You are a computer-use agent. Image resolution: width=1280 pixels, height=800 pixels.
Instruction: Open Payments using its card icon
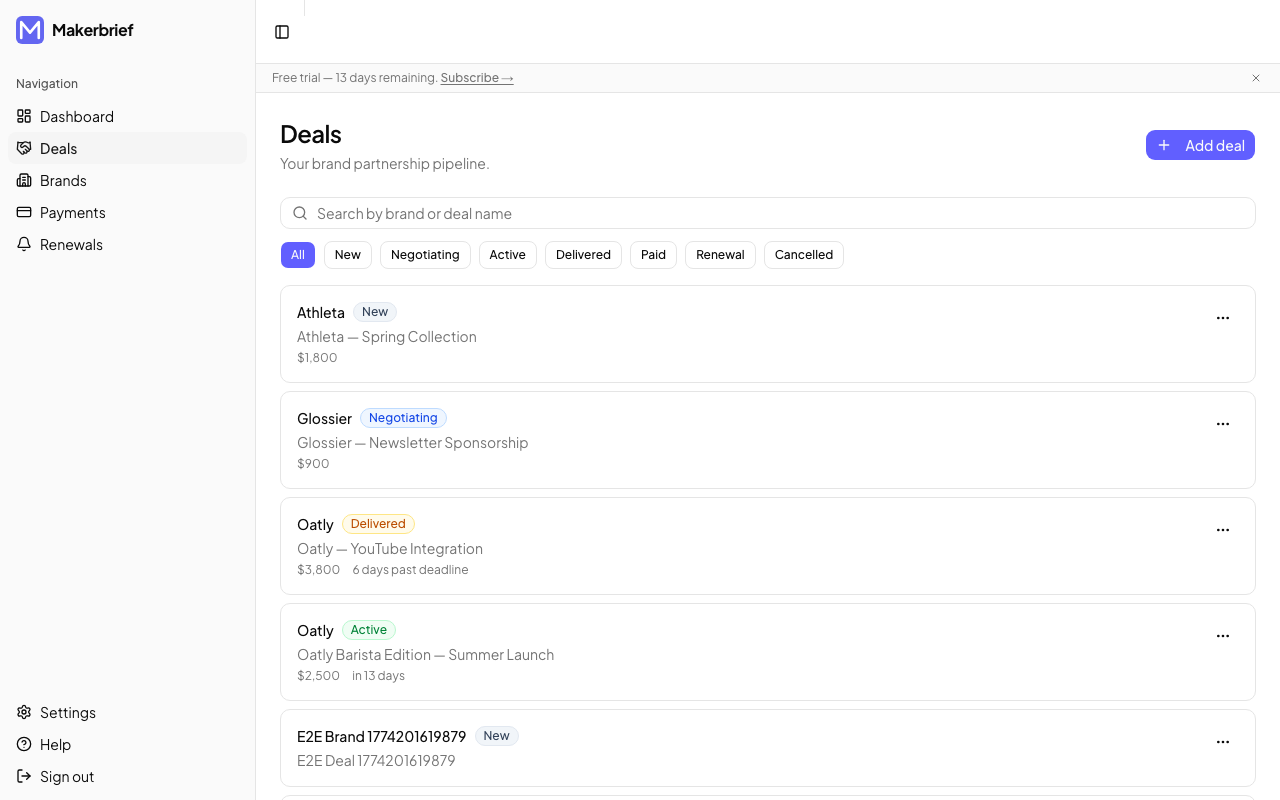point(24,212)
